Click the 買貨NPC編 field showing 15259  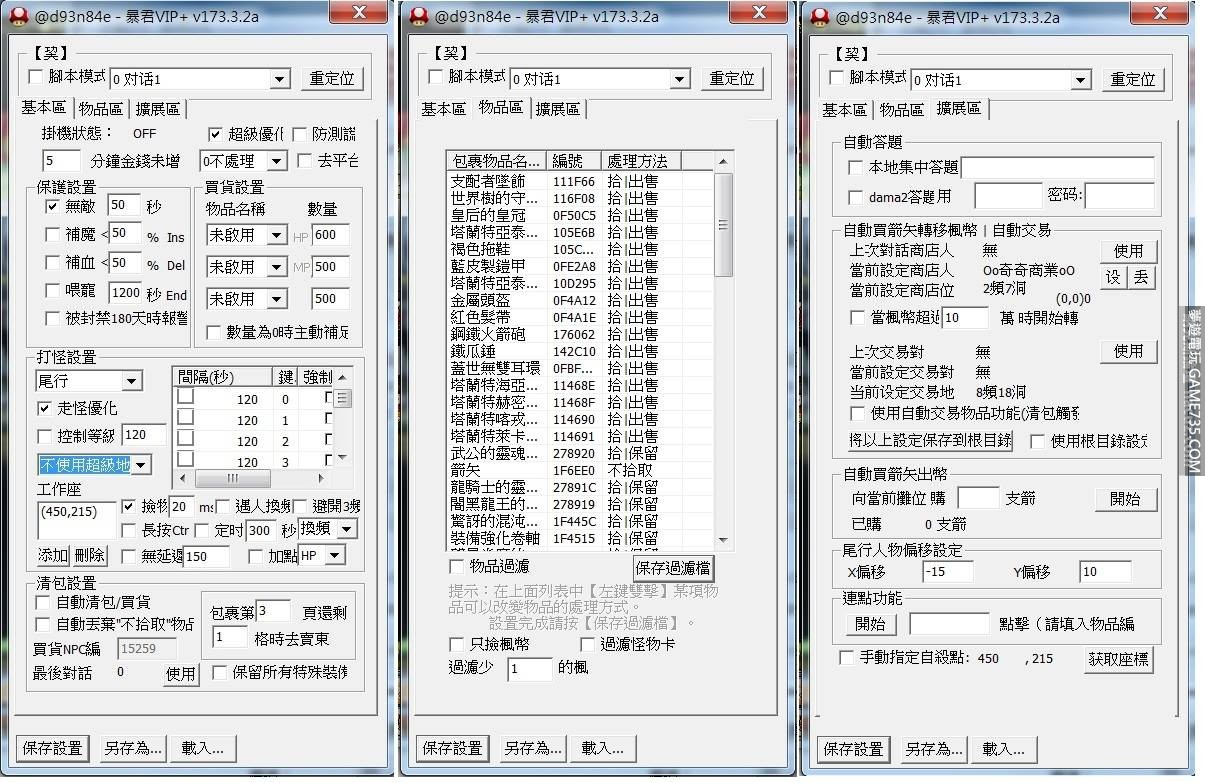[x=147, y=649]
